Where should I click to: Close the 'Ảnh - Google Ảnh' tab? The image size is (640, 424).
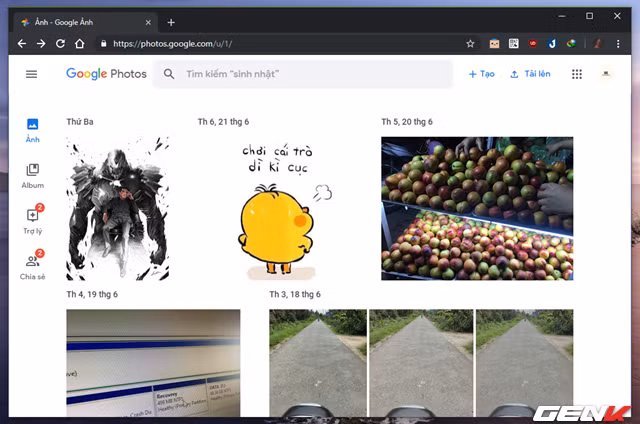click(x=148, y=22)
